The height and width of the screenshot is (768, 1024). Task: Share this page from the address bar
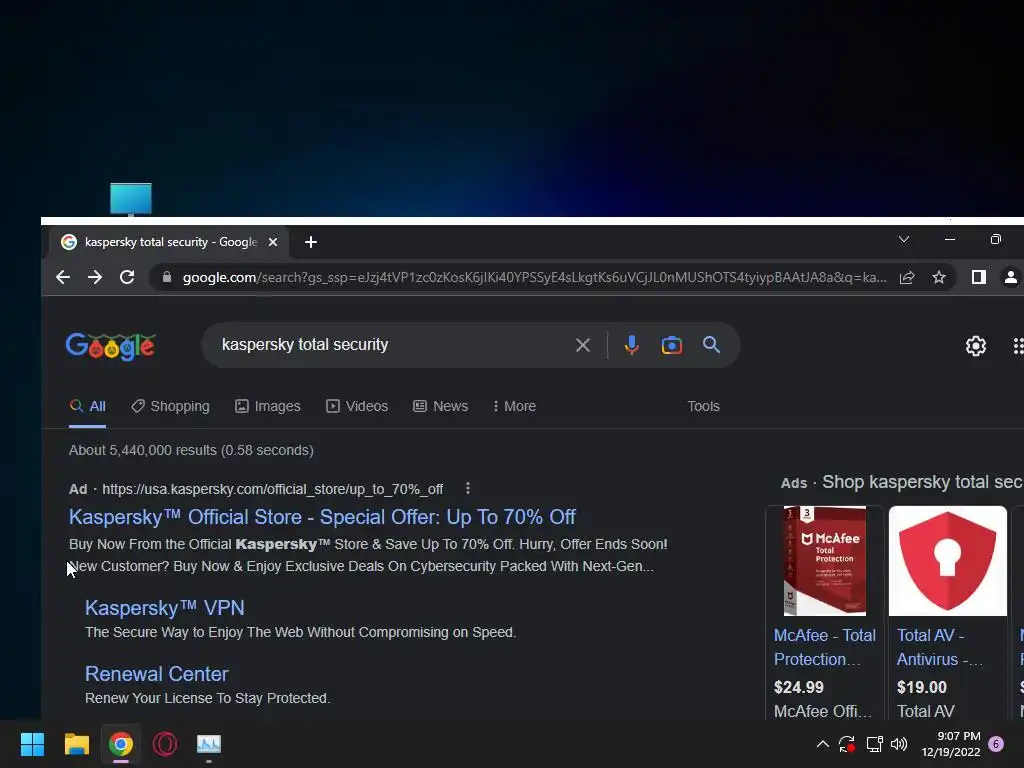[906, 278]
